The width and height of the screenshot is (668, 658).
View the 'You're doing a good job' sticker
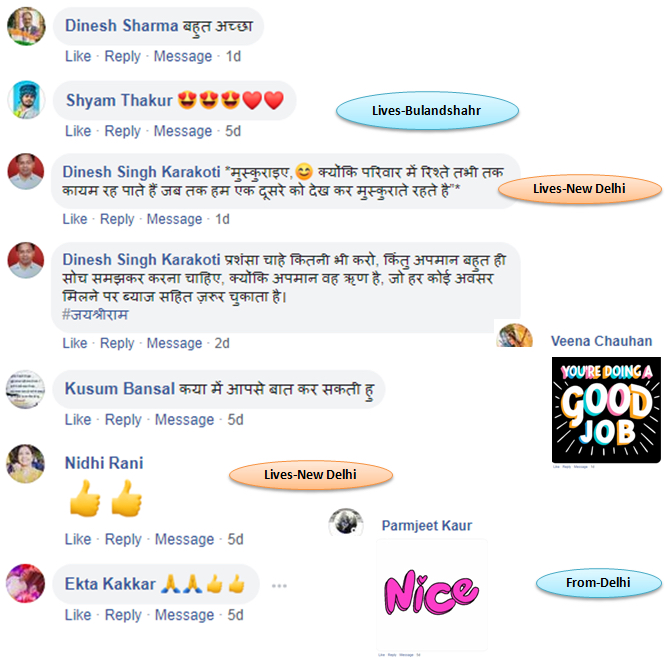(x=606, y=410)
